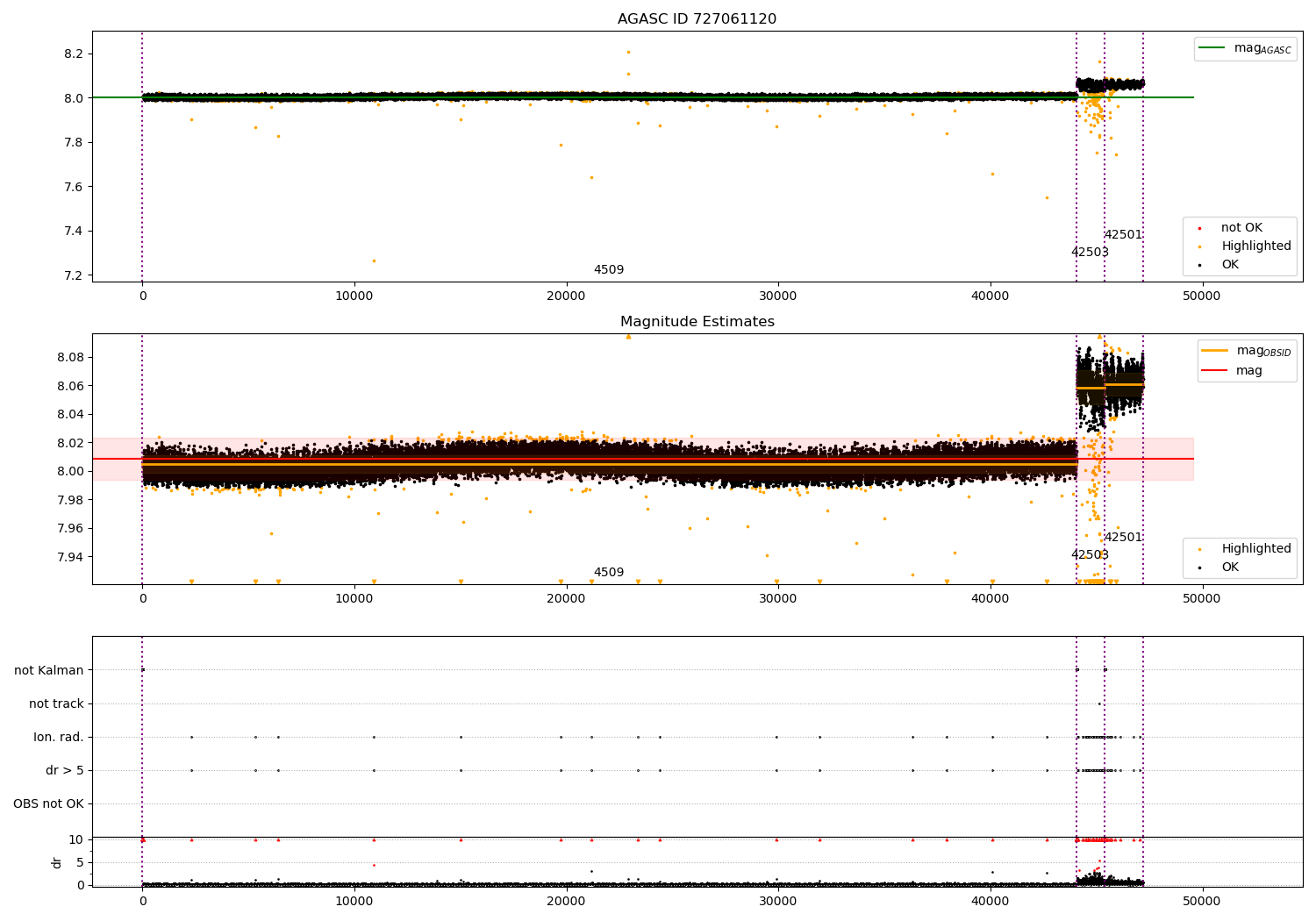Click the 7.94 y-tick label in middle plot
This screenshot has height=921, width=1316.
click(x=70, y=558)
